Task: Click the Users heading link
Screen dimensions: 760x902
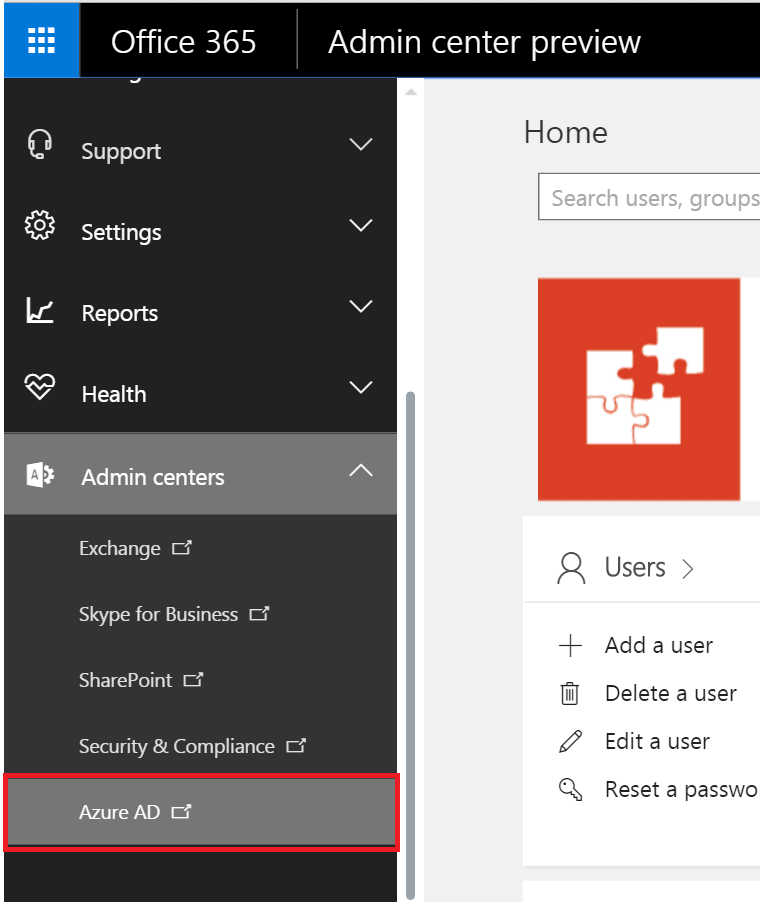Action: click(x=635, y=567)
